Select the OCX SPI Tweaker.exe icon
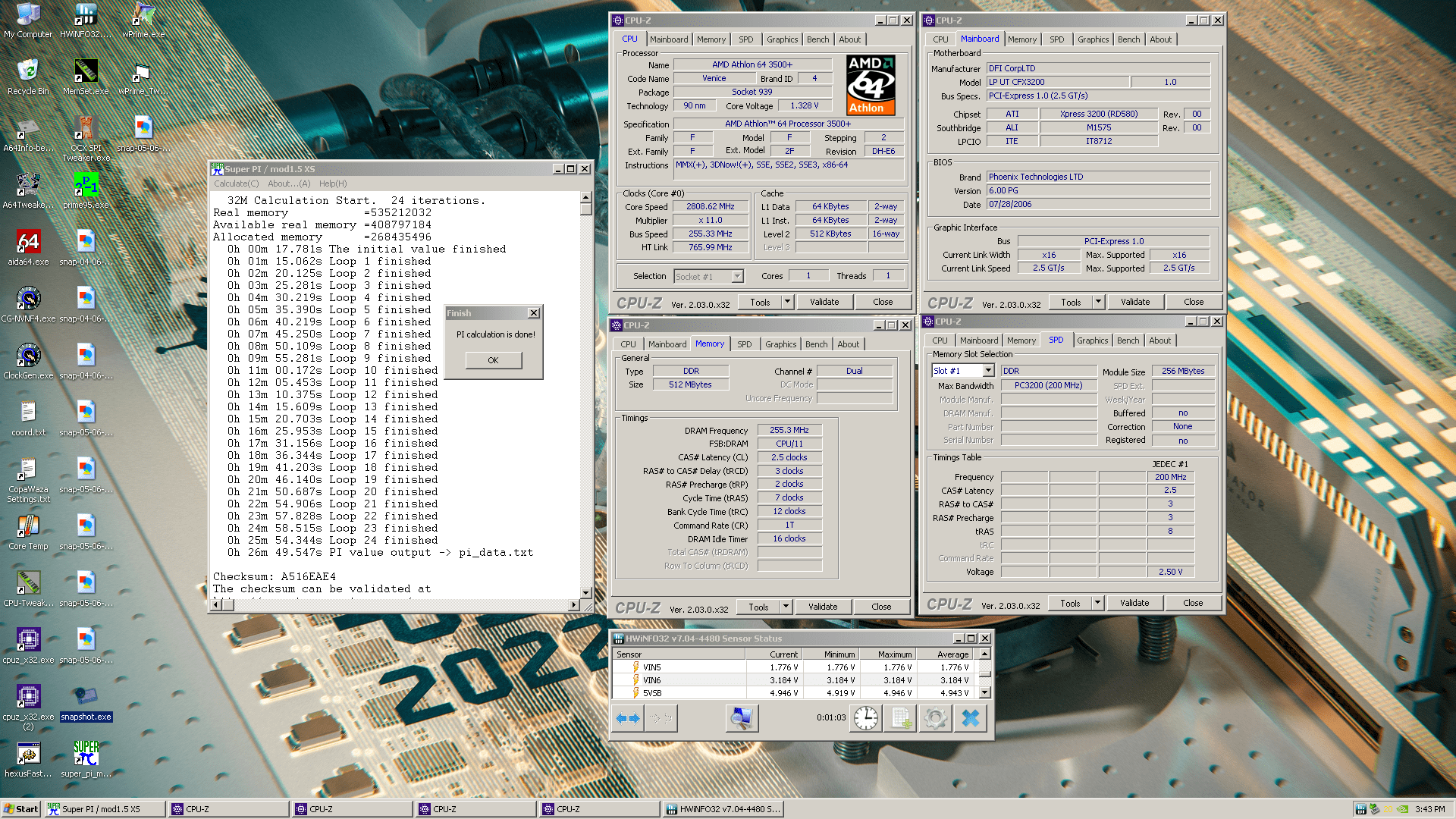 pos(86,140)
